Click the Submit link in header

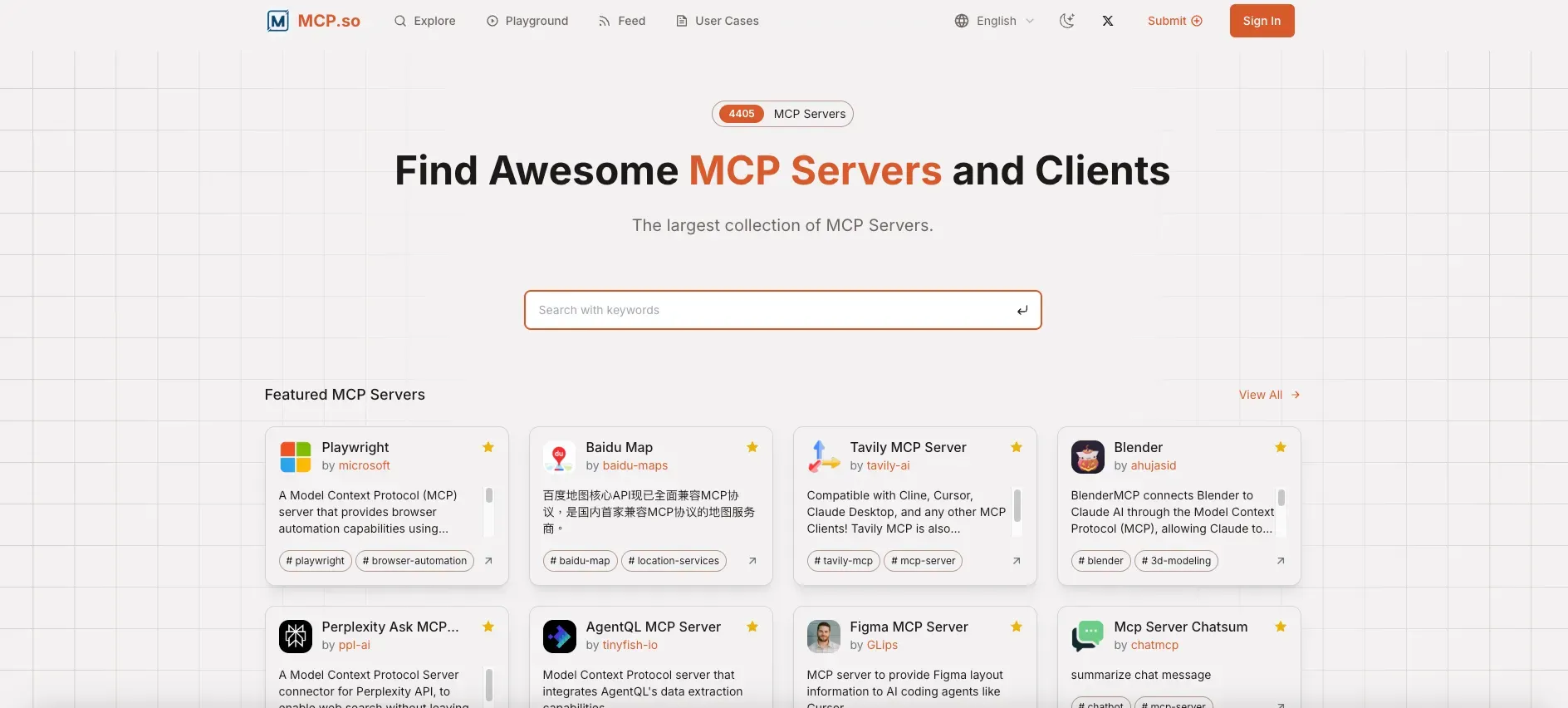[1174, 21]
